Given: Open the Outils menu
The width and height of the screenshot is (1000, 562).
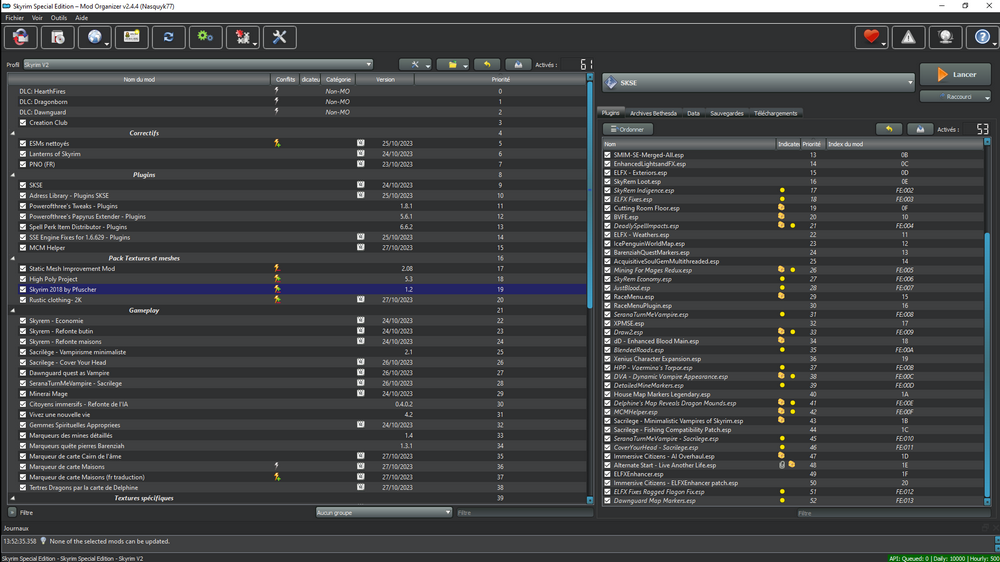Looking at the screenshot, I should pos(59,18).
